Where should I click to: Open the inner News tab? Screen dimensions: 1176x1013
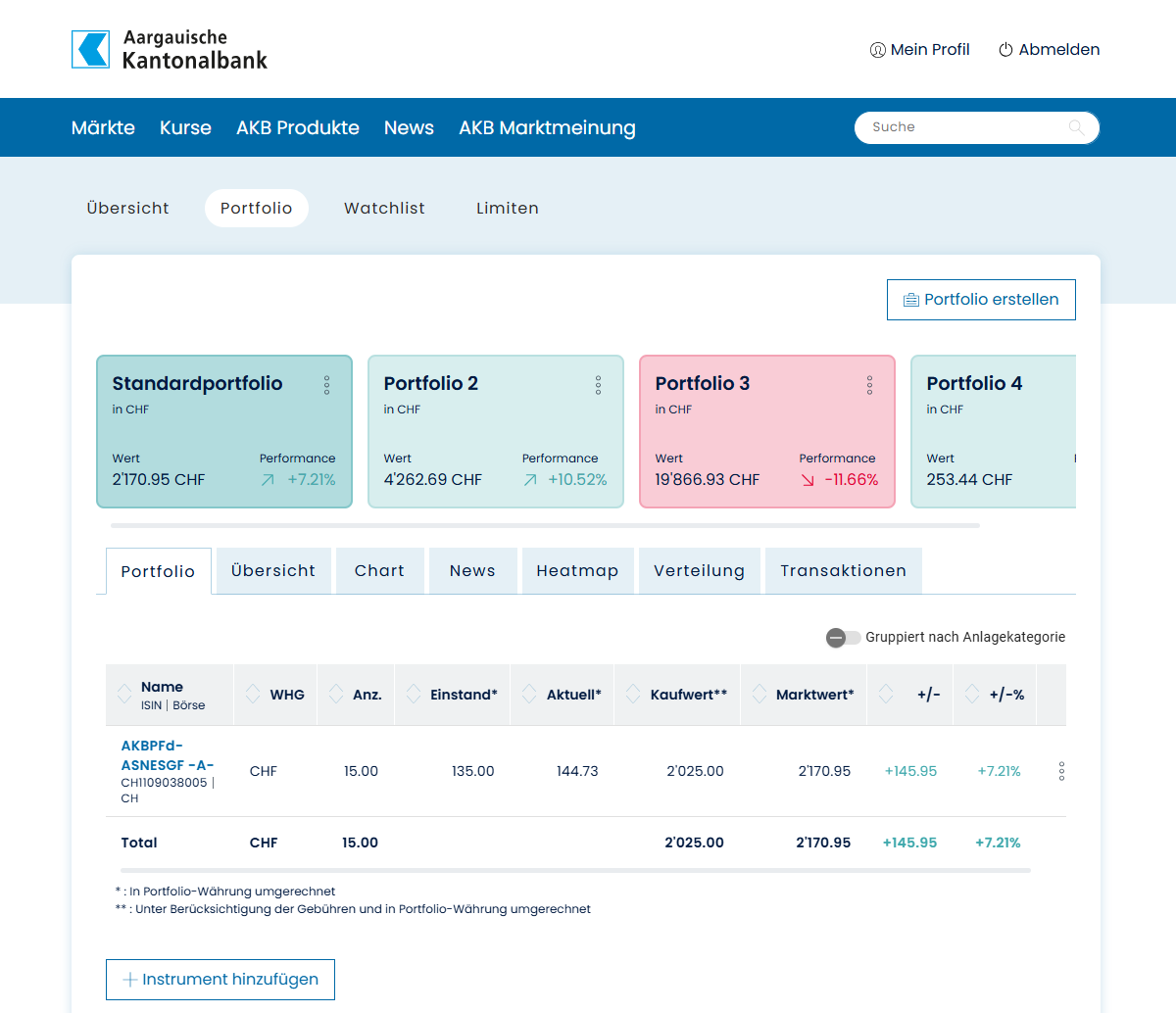pyautogui.click(x=472, y=570)
